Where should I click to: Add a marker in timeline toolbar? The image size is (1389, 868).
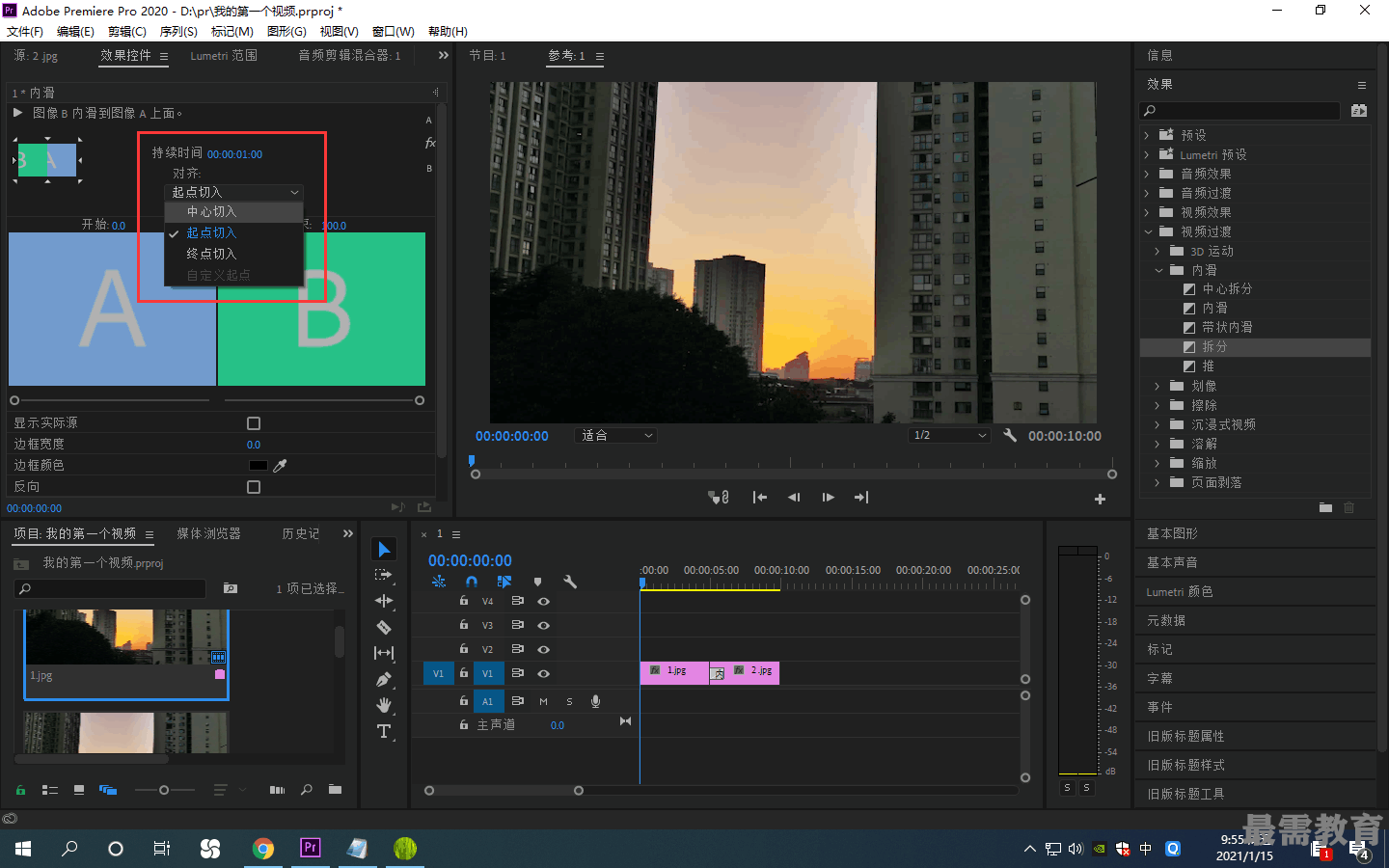click(537, 582)
